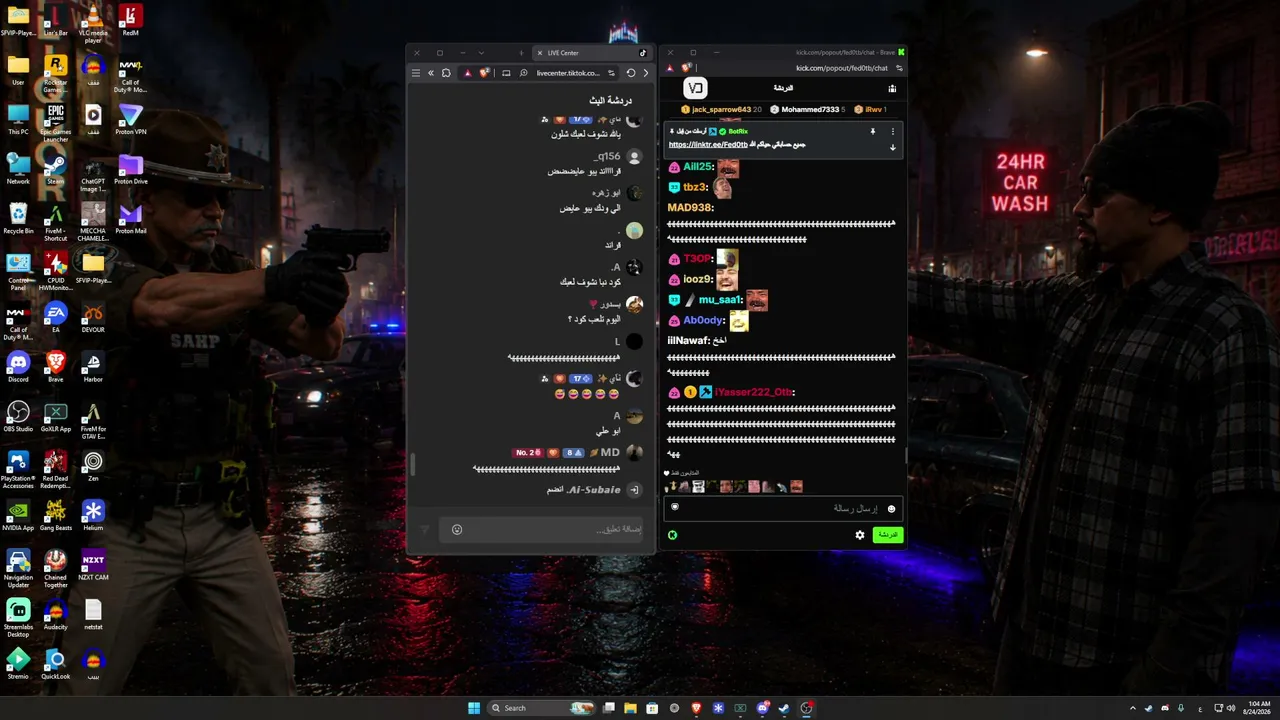Click the green chat send button in Kick
1280x720 pixels.
click(x=888, y=535)
